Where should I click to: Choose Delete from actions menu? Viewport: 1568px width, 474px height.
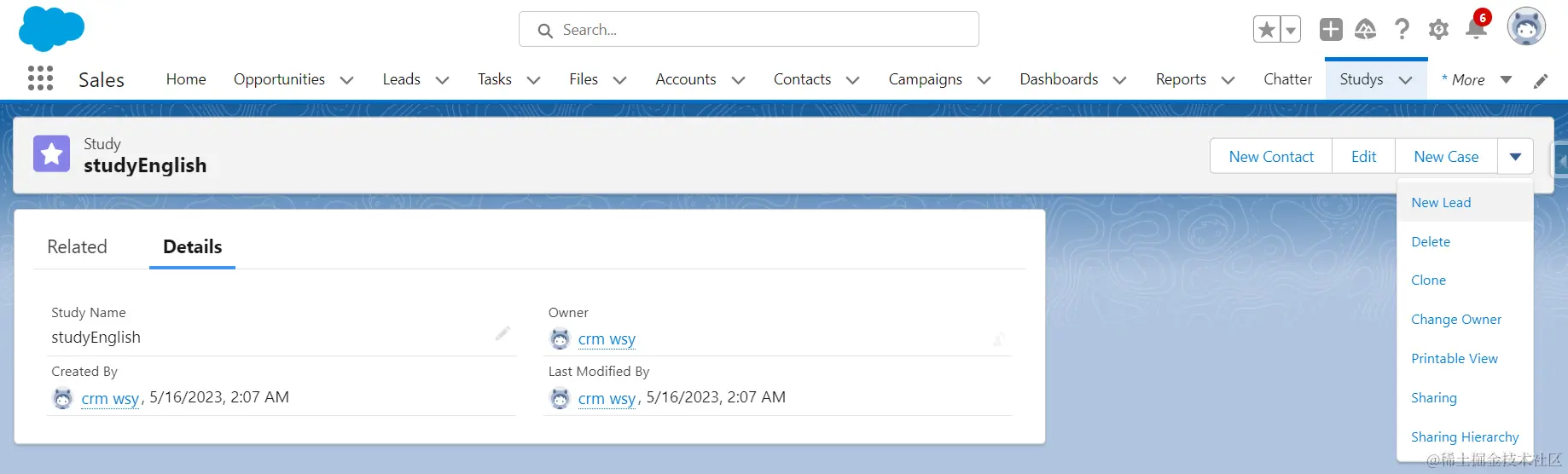click(1465, 241)
